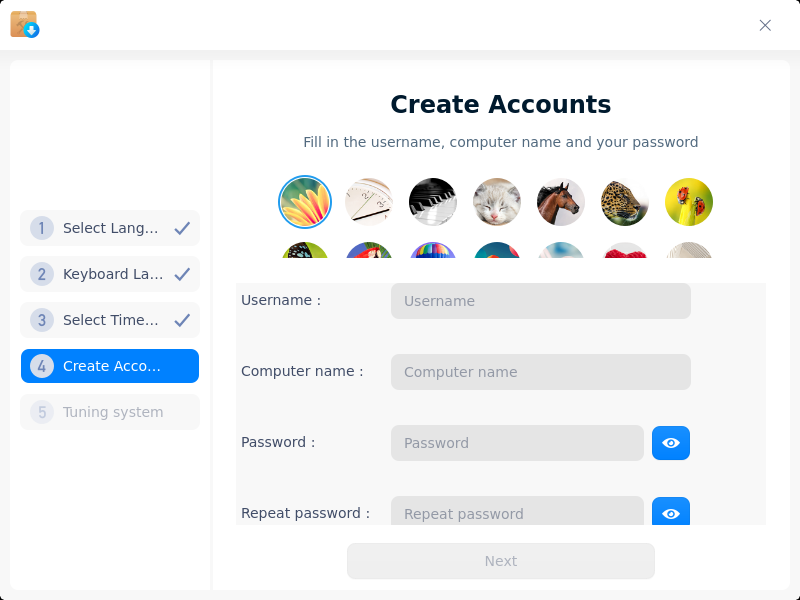Viewport: 800px width, 600px height.
Task: Pick the piano keys avatar
Action: 433,202
